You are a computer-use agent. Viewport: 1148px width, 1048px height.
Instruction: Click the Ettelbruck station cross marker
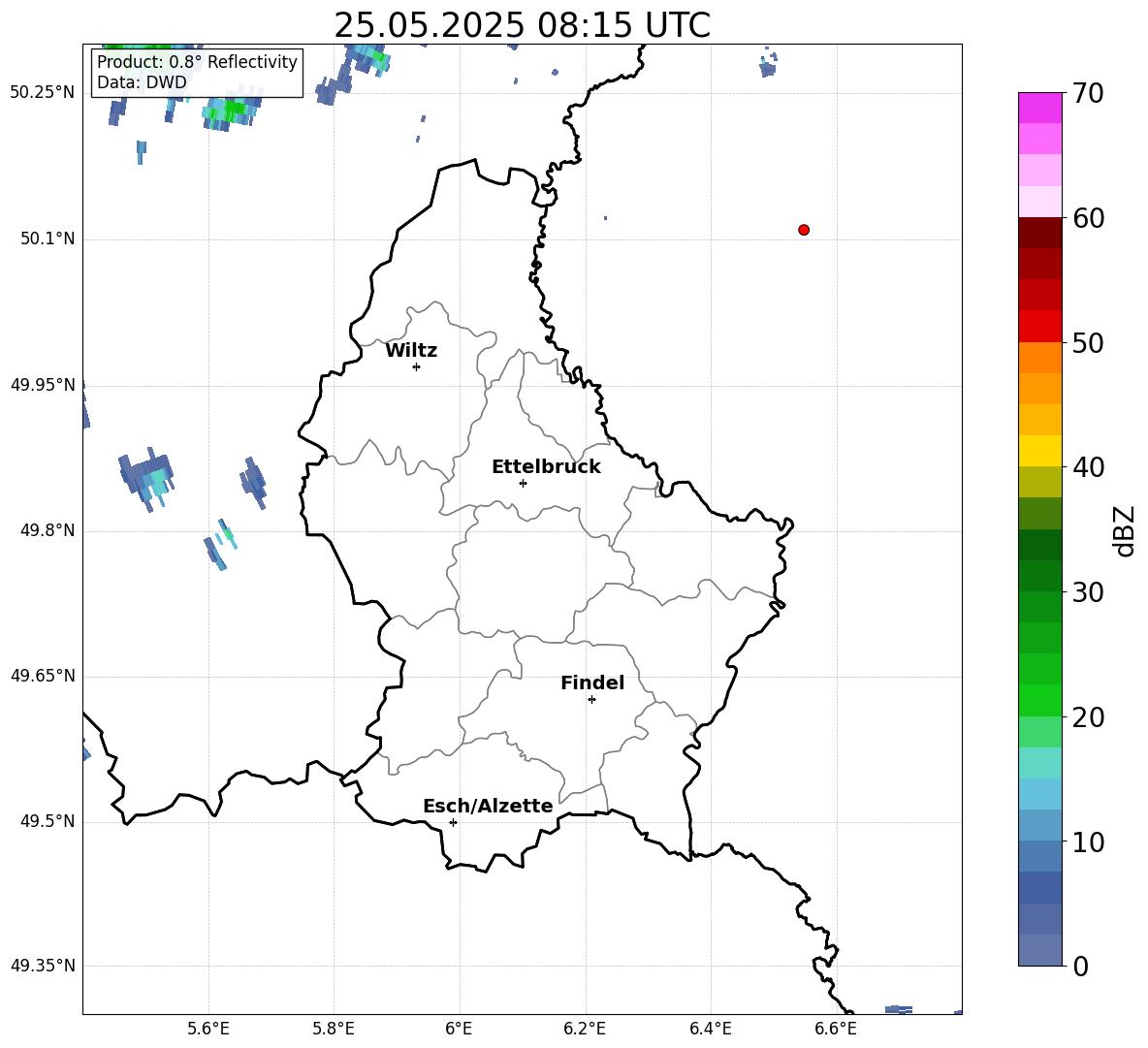coord(523,483)
